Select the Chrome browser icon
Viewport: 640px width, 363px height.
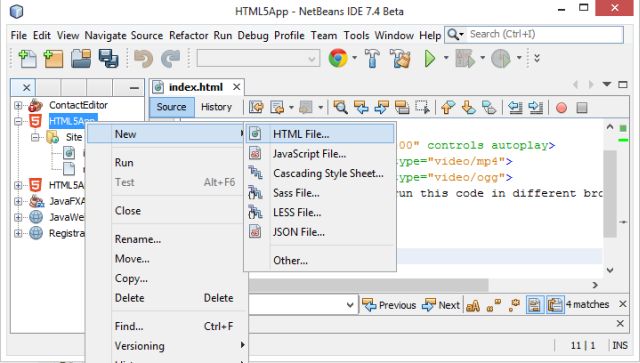[x=338, y=58]
